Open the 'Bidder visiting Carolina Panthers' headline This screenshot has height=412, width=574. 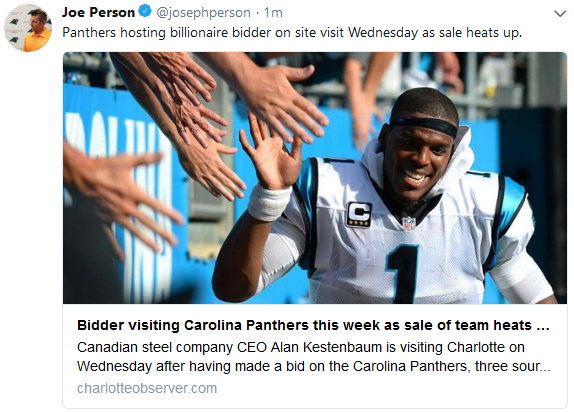point(313,325)
